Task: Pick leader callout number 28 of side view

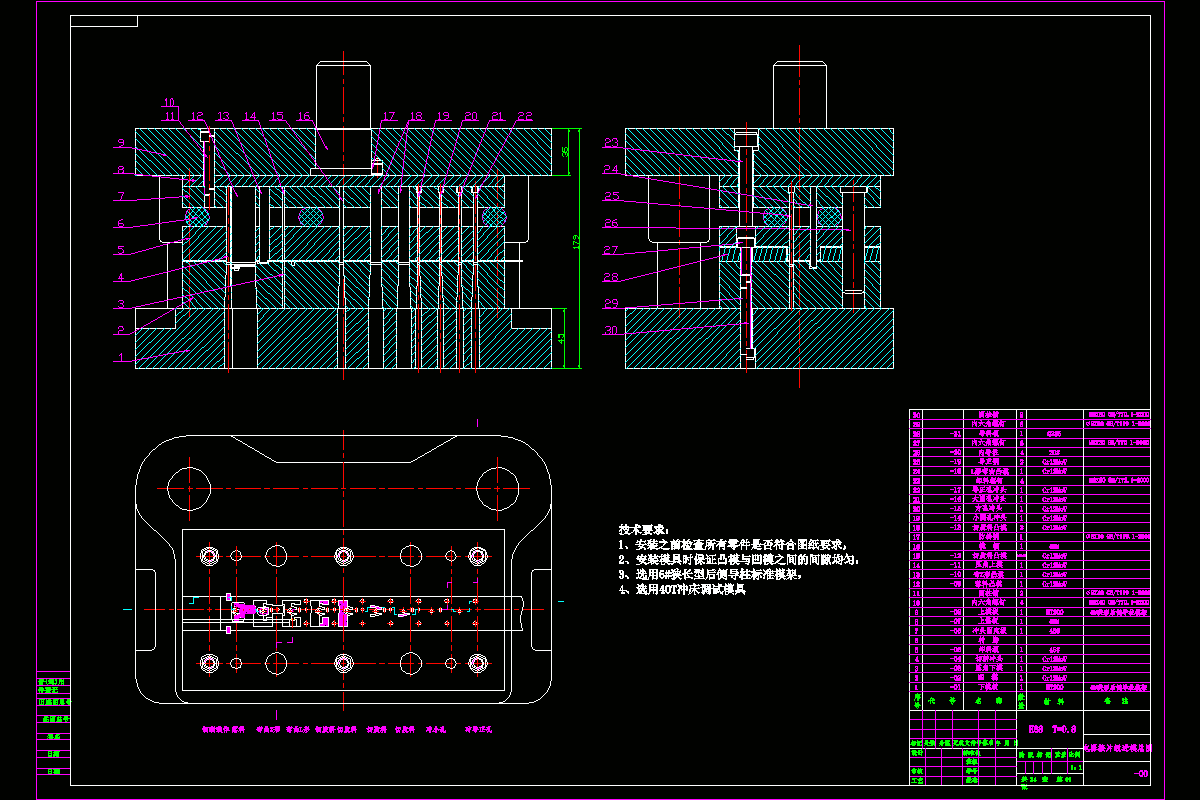Action: click(x=611, y=277)
